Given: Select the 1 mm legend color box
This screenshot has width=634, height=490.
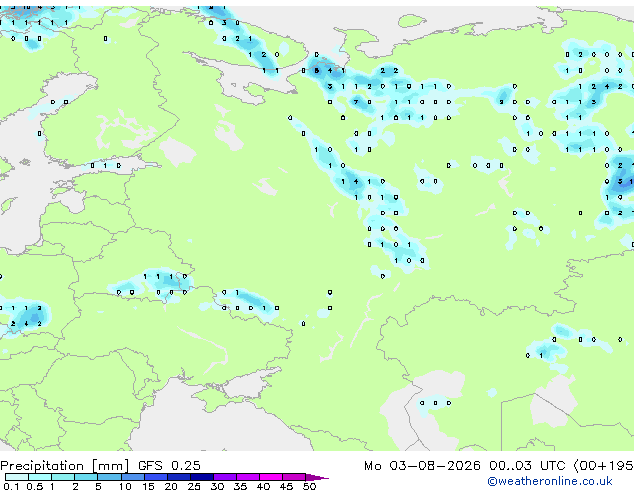Looking at the screenshot, I should tap(63, 477).
